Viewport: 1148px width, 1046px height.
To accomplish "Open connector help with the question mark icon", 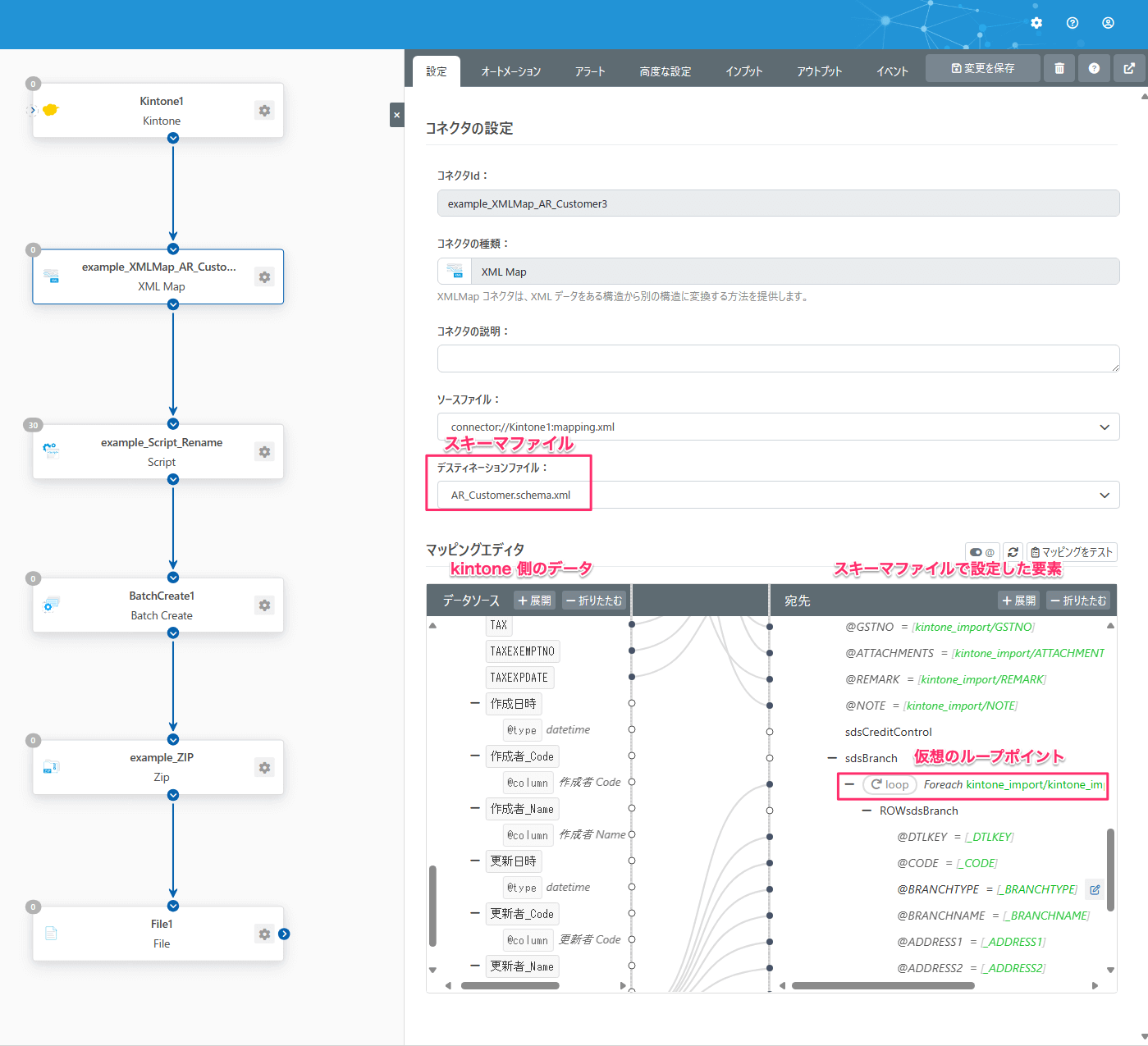I will tap(1094, 68).
